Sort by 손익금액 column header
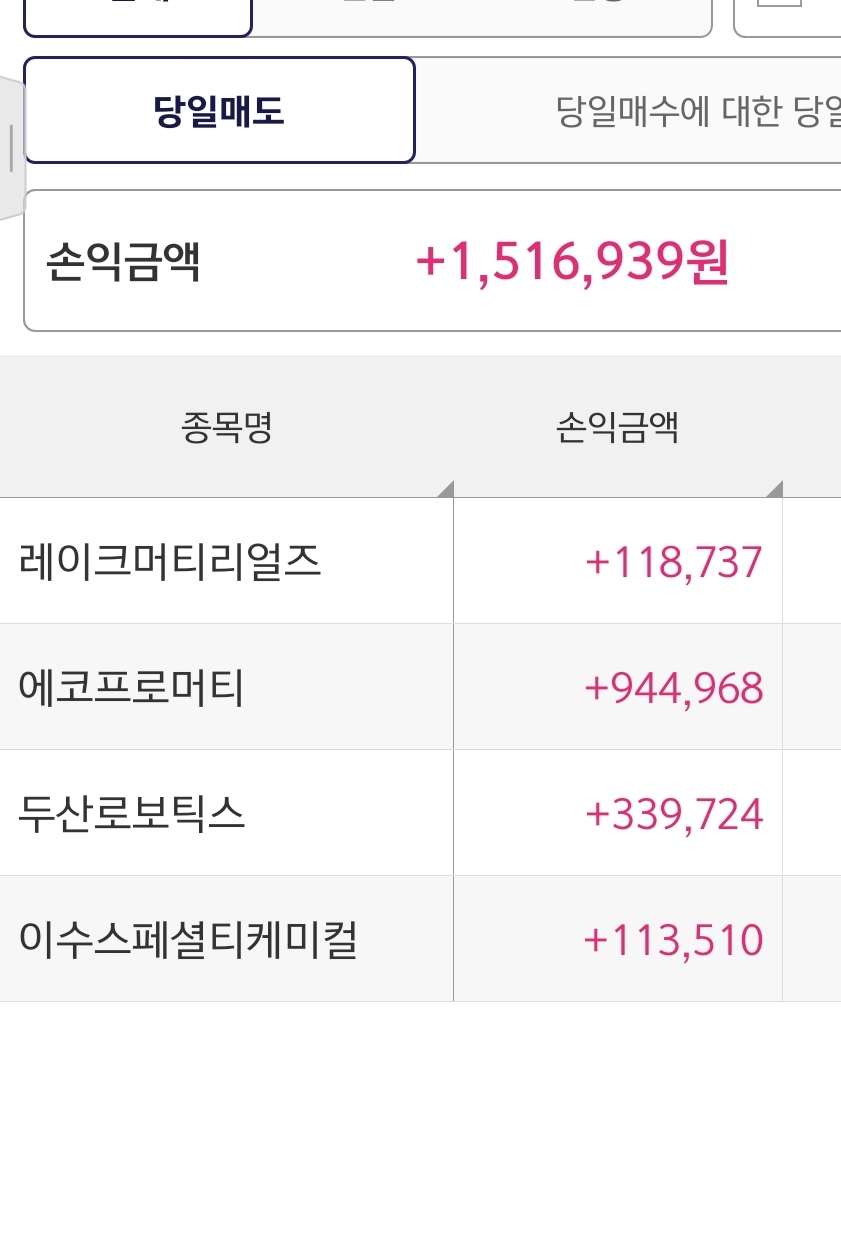Viewport: 841px width, 1238px height. coord(617,429)
